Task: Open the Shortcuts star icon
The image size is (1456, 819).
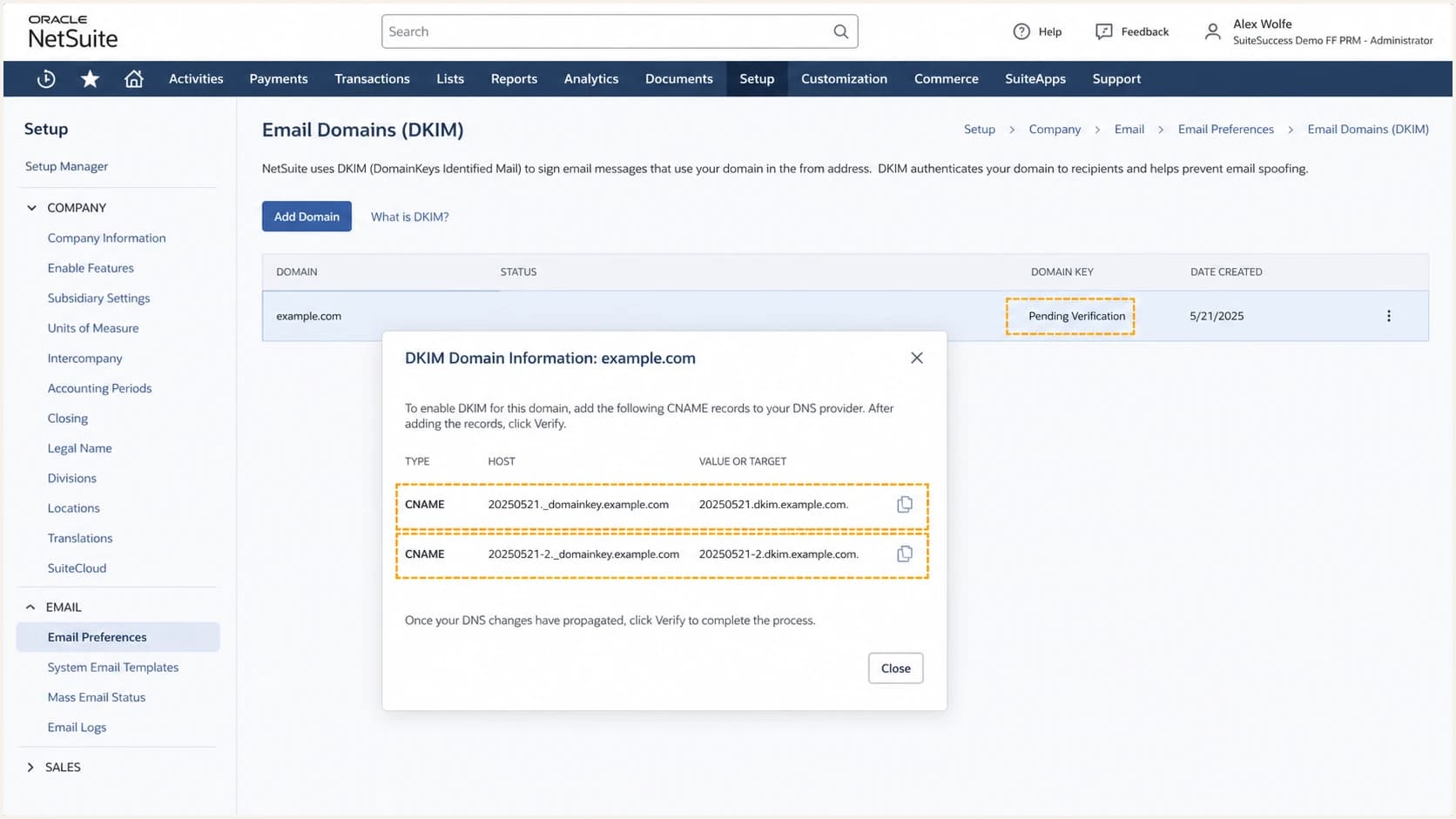Action: pyautogui.click(x=90, y=79)
